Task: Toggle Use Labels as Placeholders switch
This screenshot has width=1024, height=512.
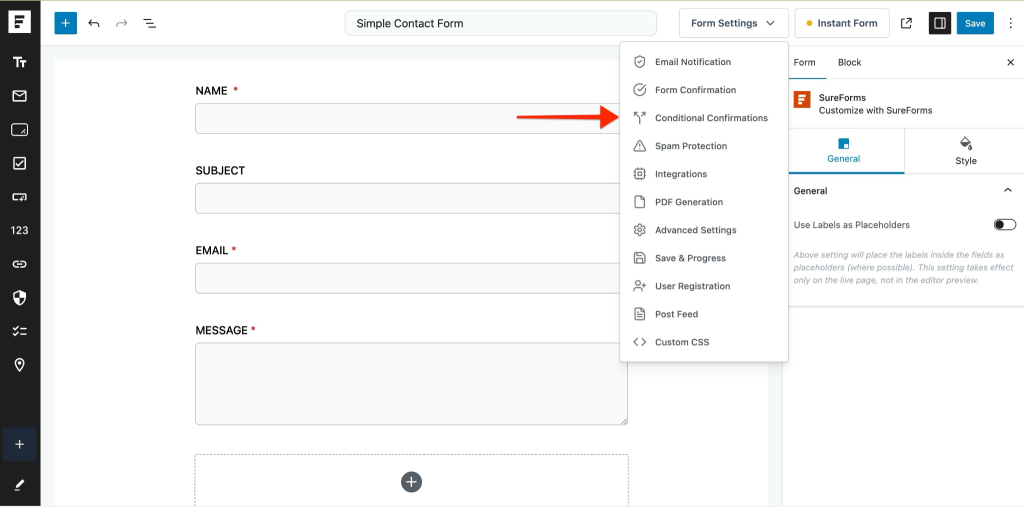Action: coord(1004,225)
